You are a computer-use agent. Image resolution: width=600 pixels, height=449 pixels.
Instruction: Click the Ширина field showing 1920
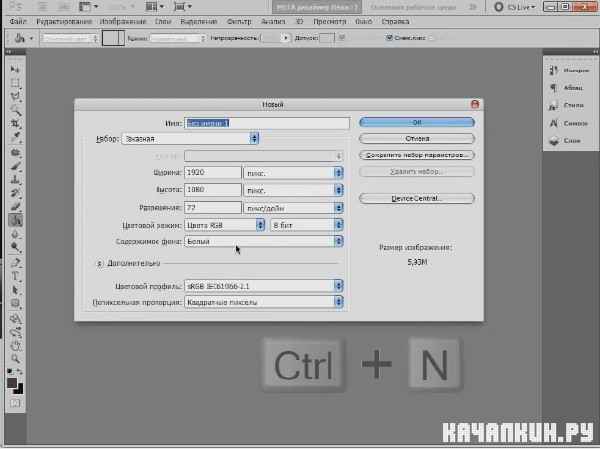pyautogui.click(x=213, y=173)
